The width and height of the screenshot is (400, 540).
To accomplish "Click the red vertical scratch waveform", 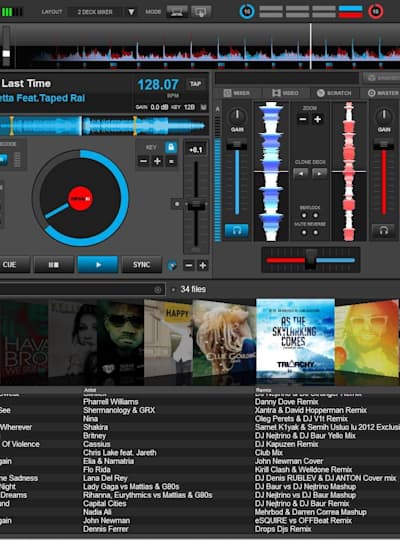I will (x=349, y=171).
